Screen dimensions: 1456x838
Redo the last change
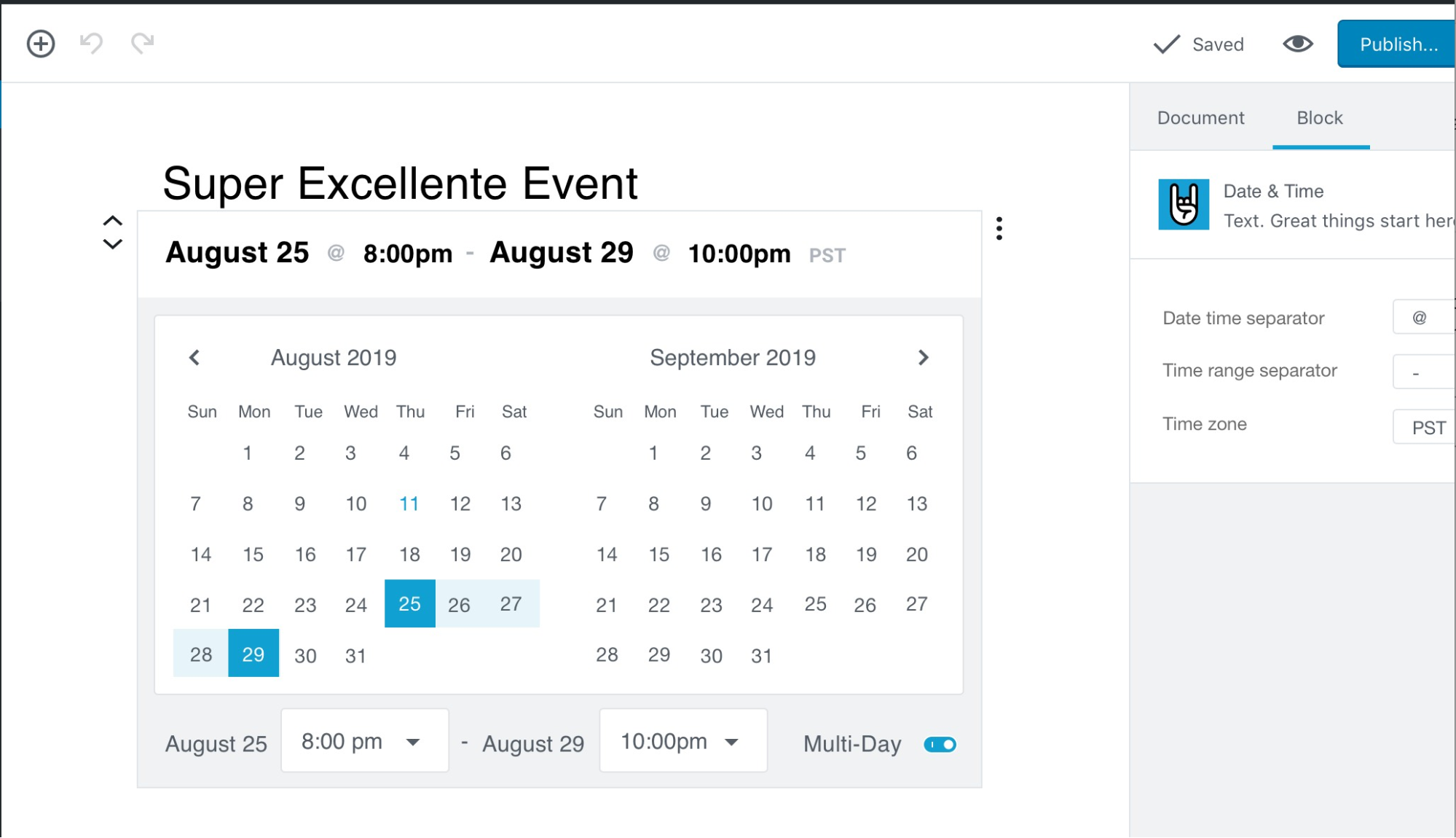point(143,43)
